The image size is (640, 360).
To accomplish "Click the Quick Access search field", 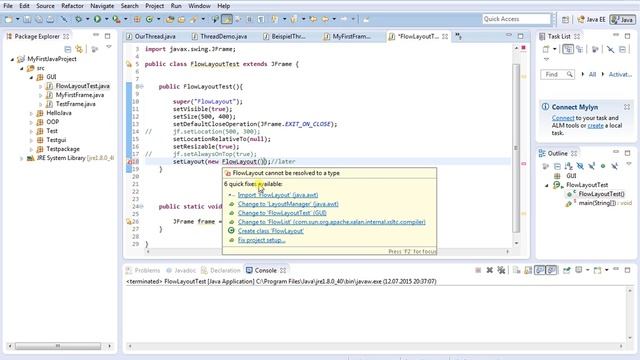I will (516, 19).
